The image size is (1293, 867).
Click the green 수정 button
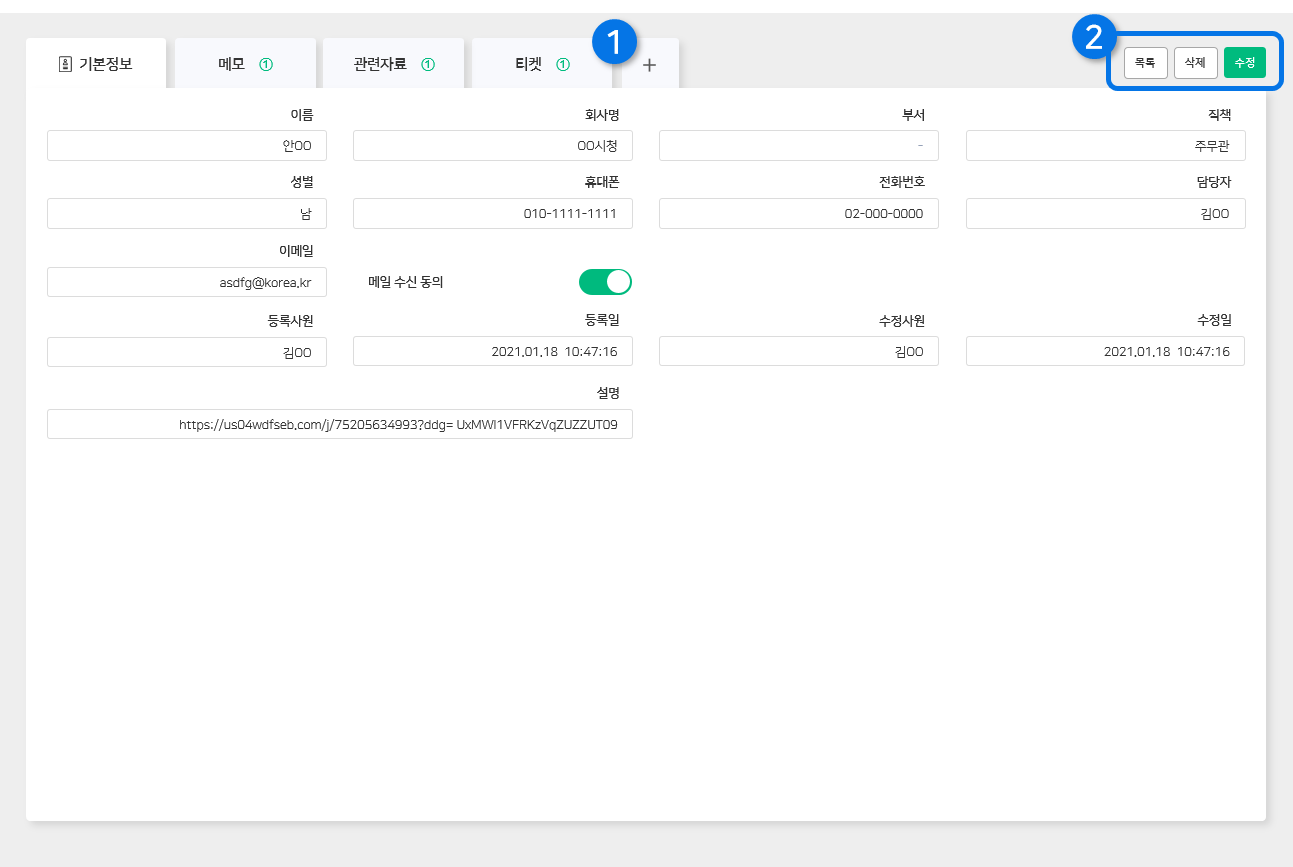pyautogui.click(x=1244, y=63)
